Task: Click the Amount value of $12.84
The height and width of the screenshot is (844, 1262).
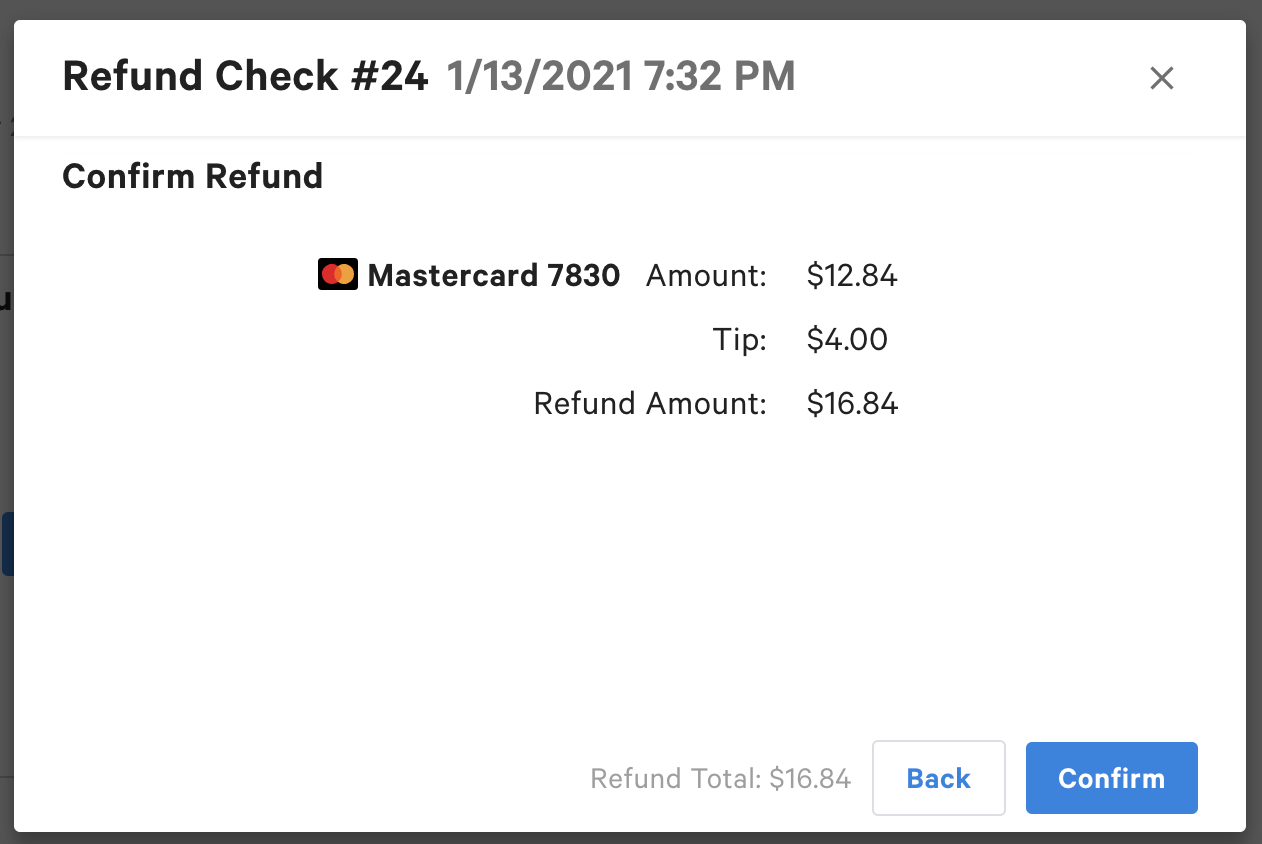Action: point(851,276)
